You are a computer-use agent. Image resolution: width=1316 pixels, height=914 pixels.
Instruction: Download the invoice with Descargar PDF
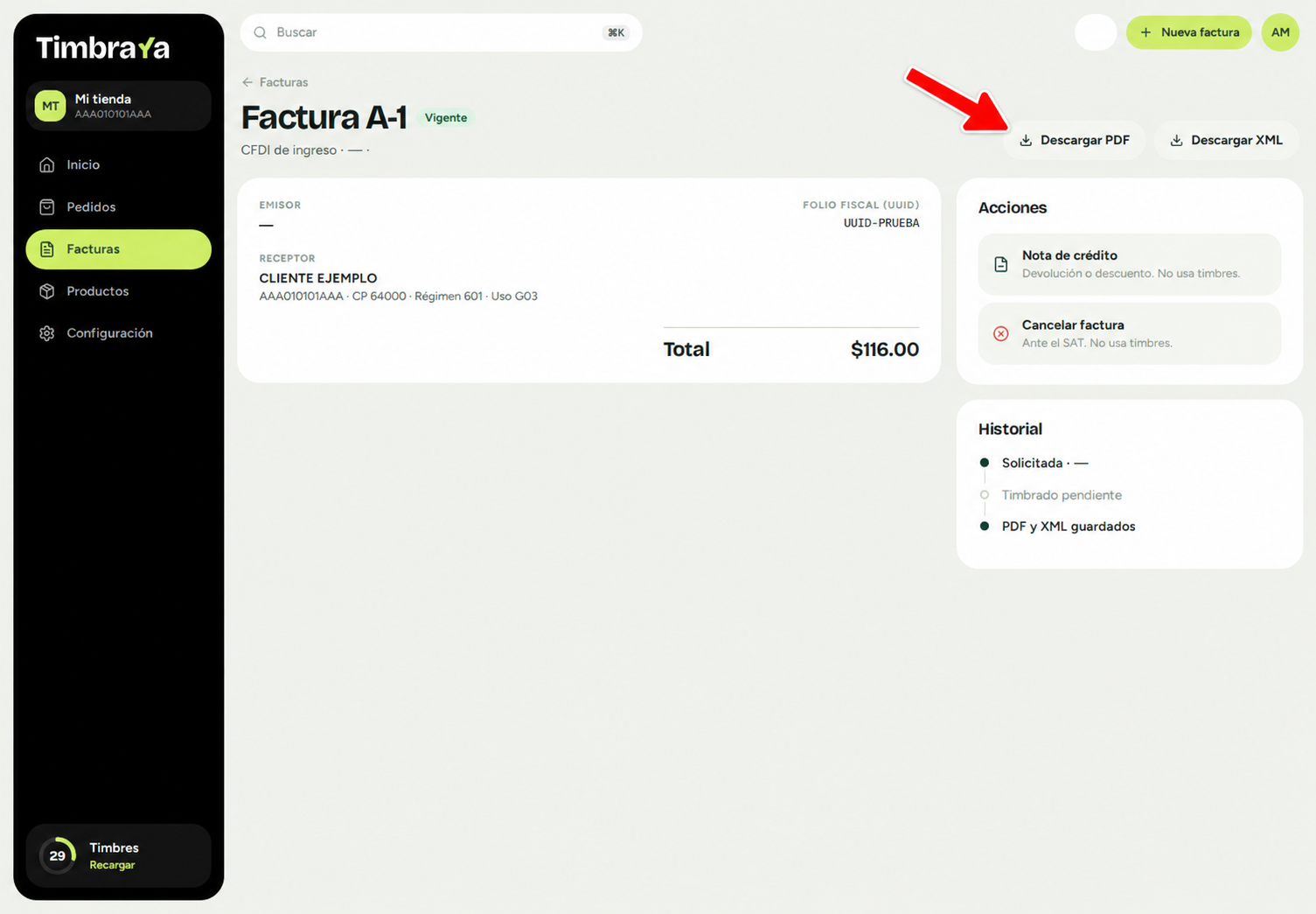[1075, 140]
